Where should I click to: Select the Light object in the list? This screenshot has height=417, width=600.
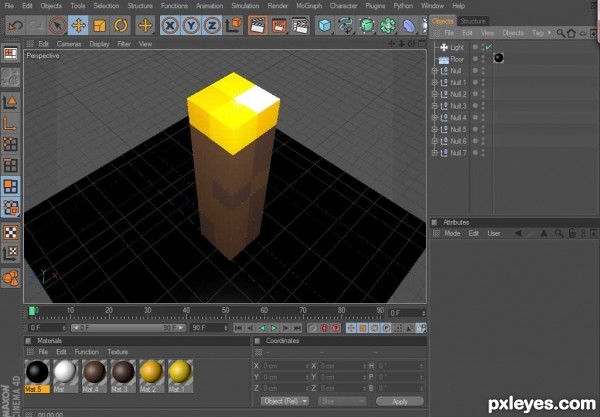click(457, 47)
